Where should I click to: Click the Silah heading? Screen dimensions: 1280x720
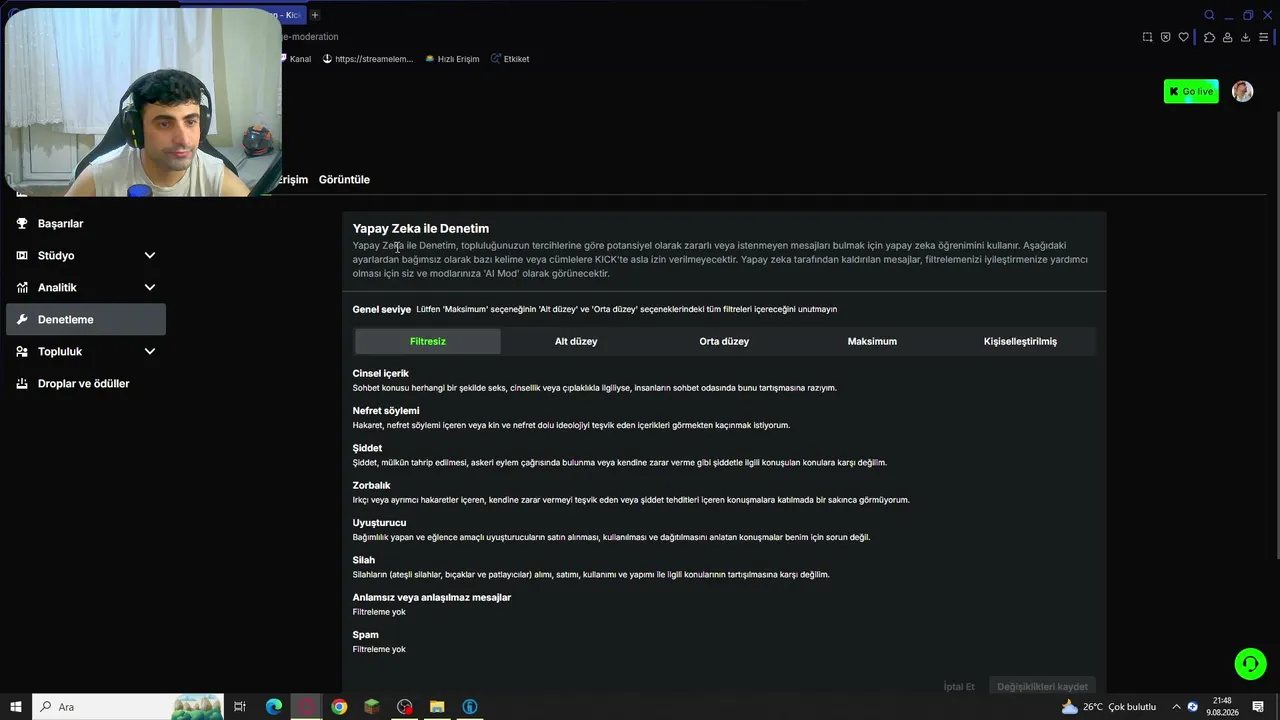364,560
